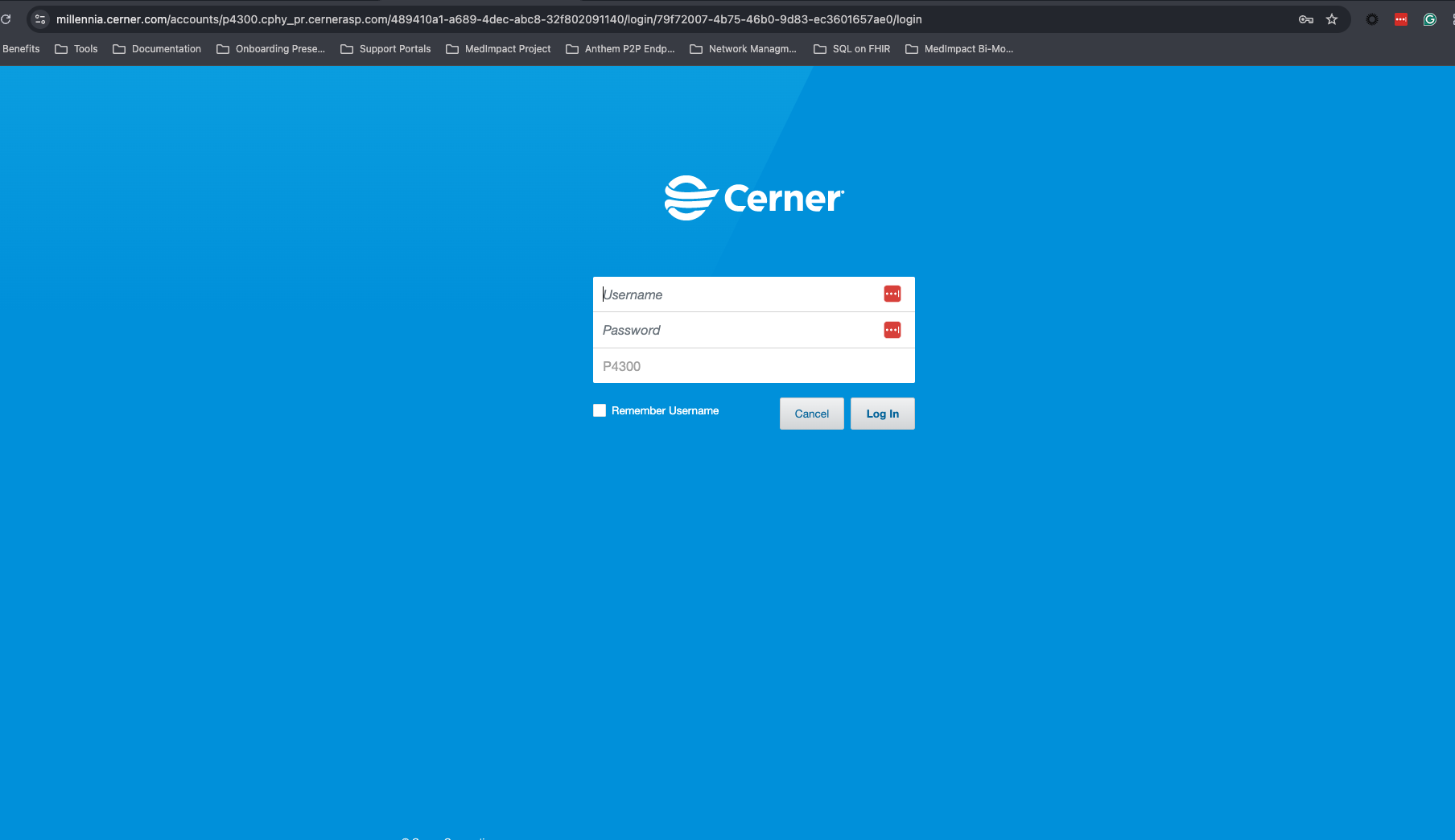Open the Onboarding Prese... bookmark folder
The width and height of the screenshot is (1455, 840).
click(271, 49)
